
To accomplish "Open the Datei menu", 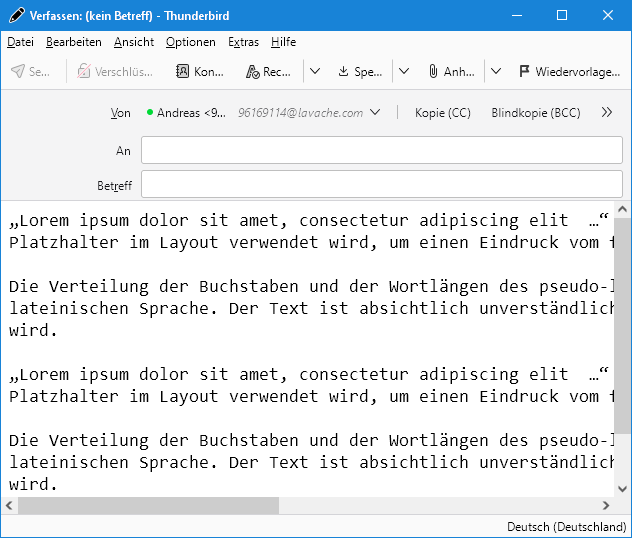I will tap(20, 42).
